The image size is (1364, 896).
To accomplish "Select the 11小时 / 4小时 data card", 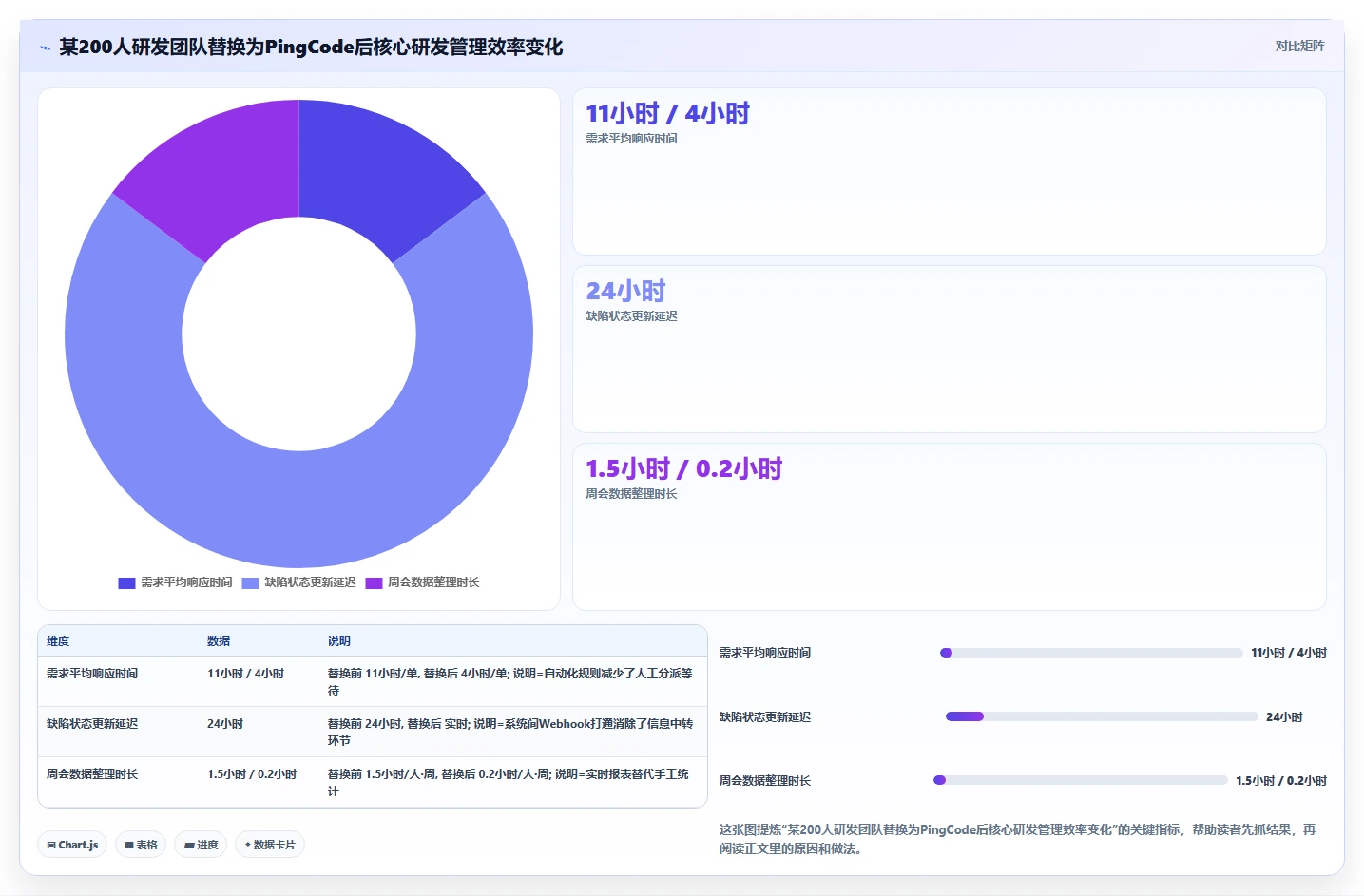I will pyautogui.click(x=949, y=172).
